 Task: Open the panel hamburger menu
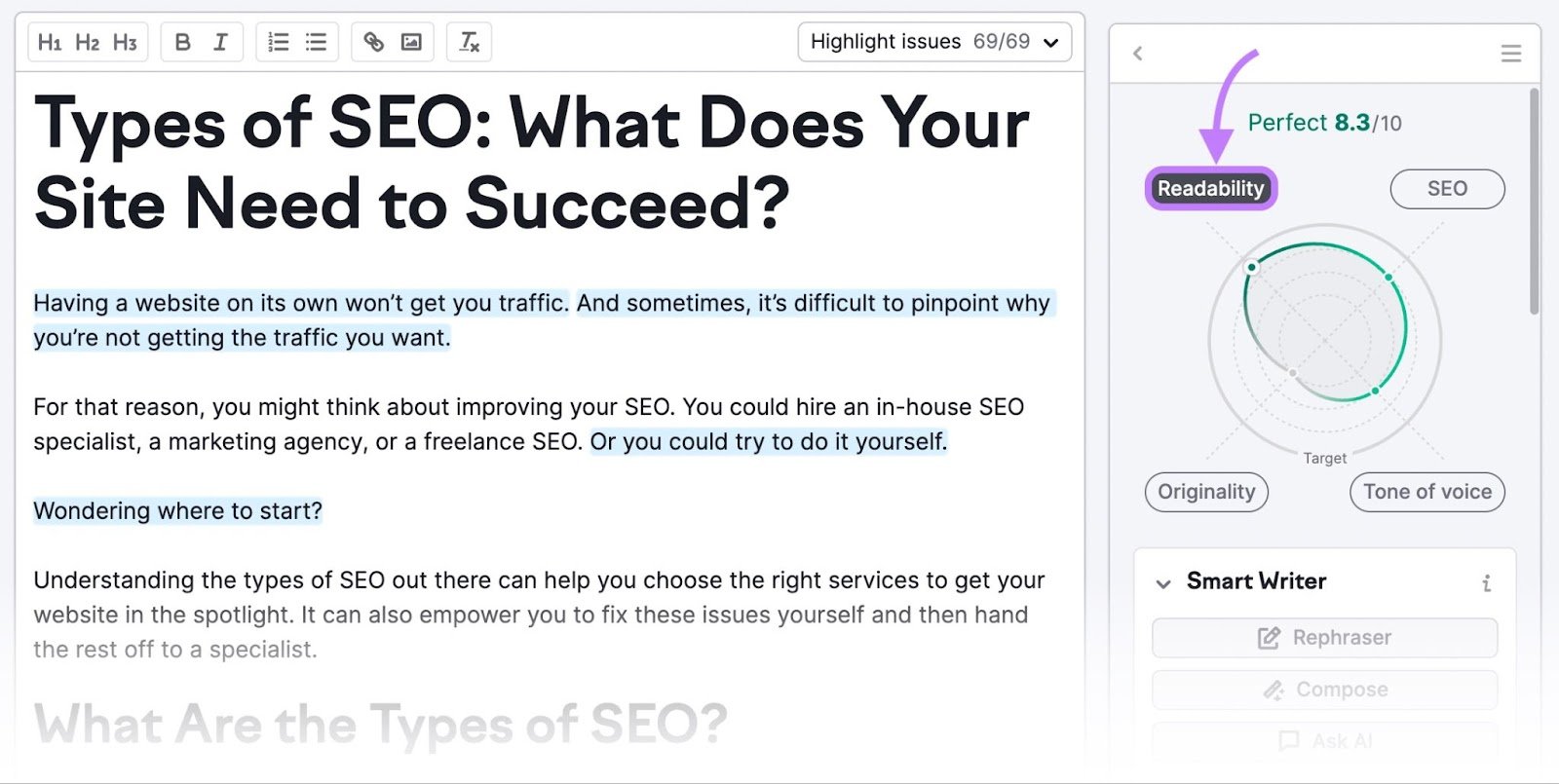[x=1509, y=54]
